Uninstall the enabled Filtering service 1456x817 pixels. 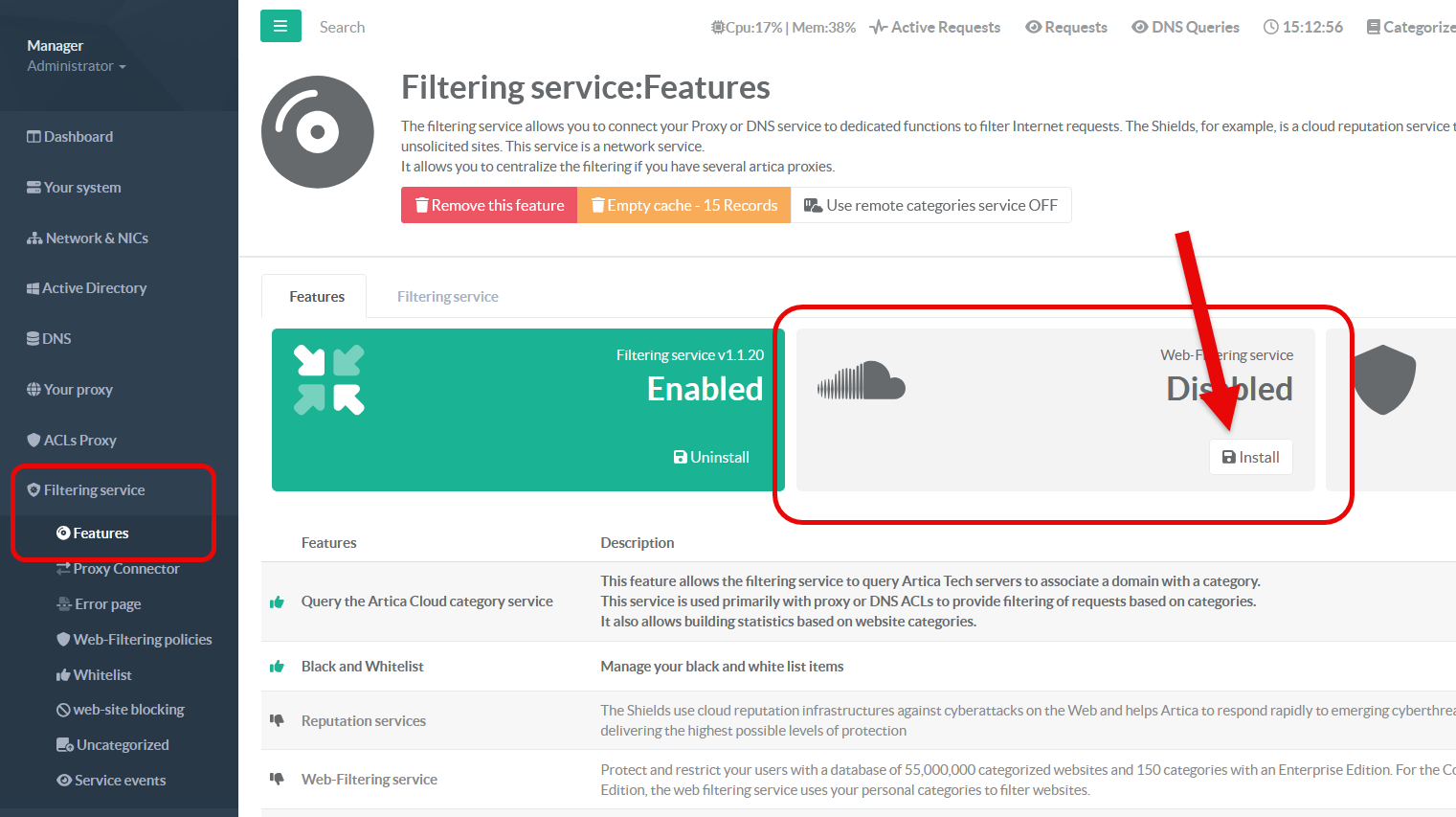(x=711, y=457)
